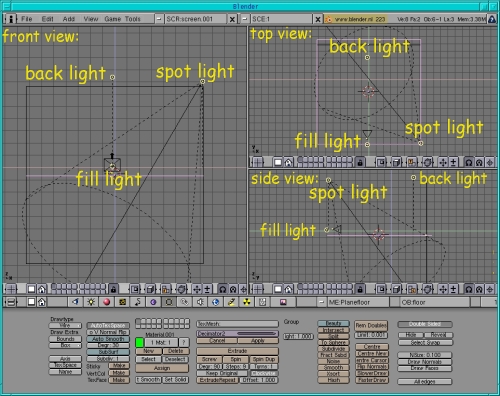The height and width of the screenshot is (396, 500).
Task: Toggle the Auto Smooth option
Action: pyautogui.click(x=108, y=339)
